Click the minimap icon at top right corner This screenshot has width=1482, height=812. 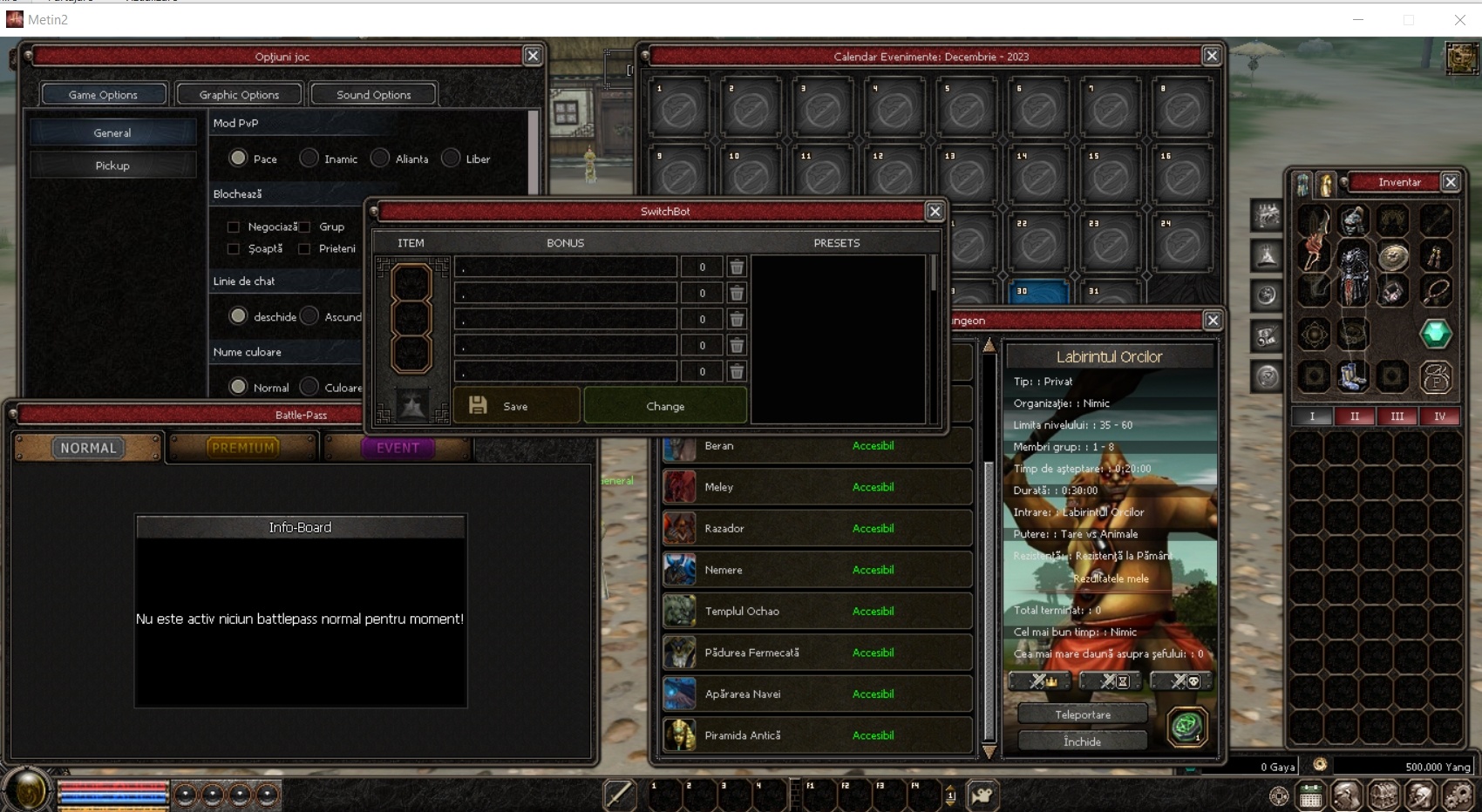1462,58
